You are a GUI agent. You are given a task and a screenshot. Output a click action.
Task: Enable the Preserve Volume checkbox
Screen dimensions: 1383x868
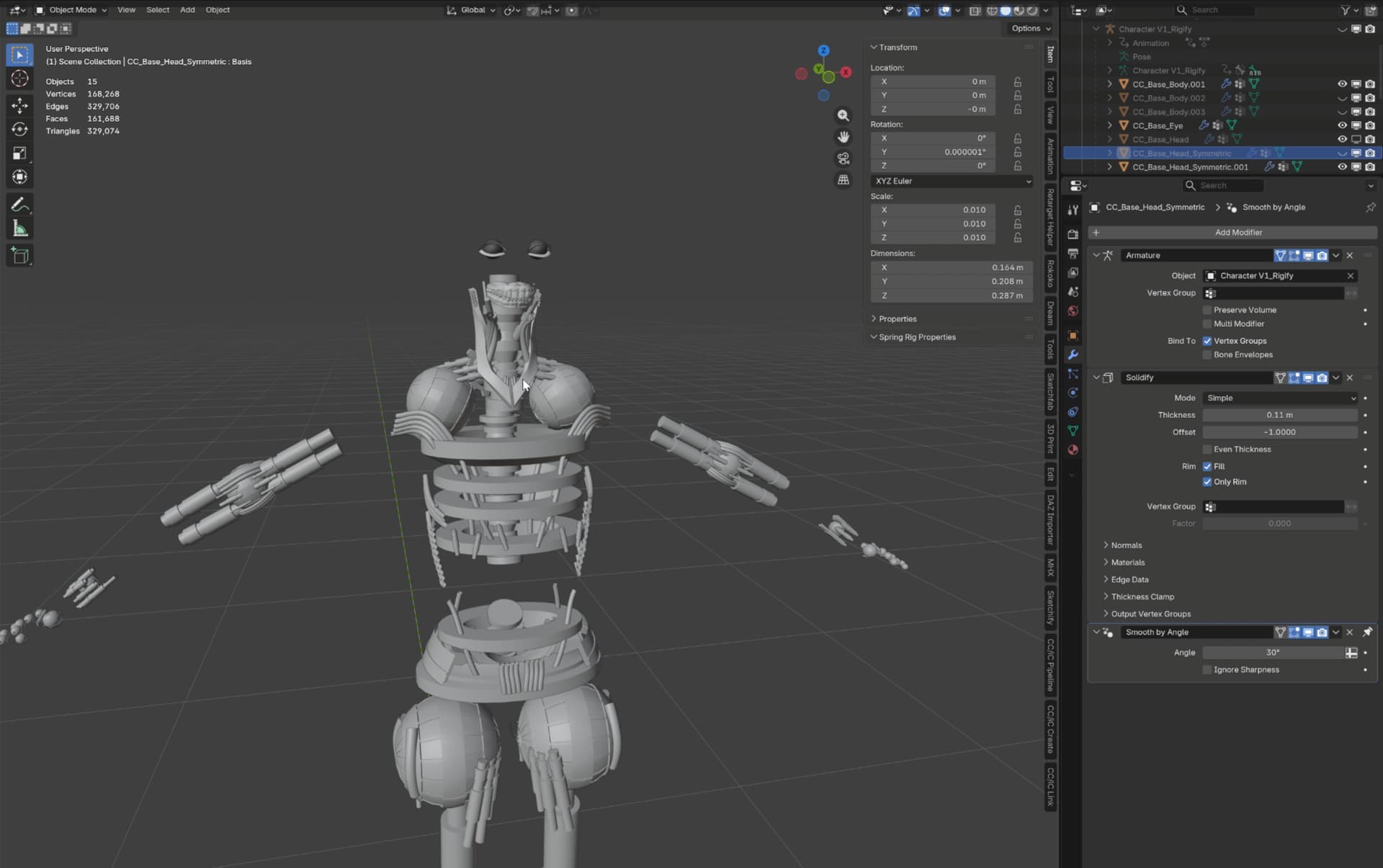tap(1207, 310)
